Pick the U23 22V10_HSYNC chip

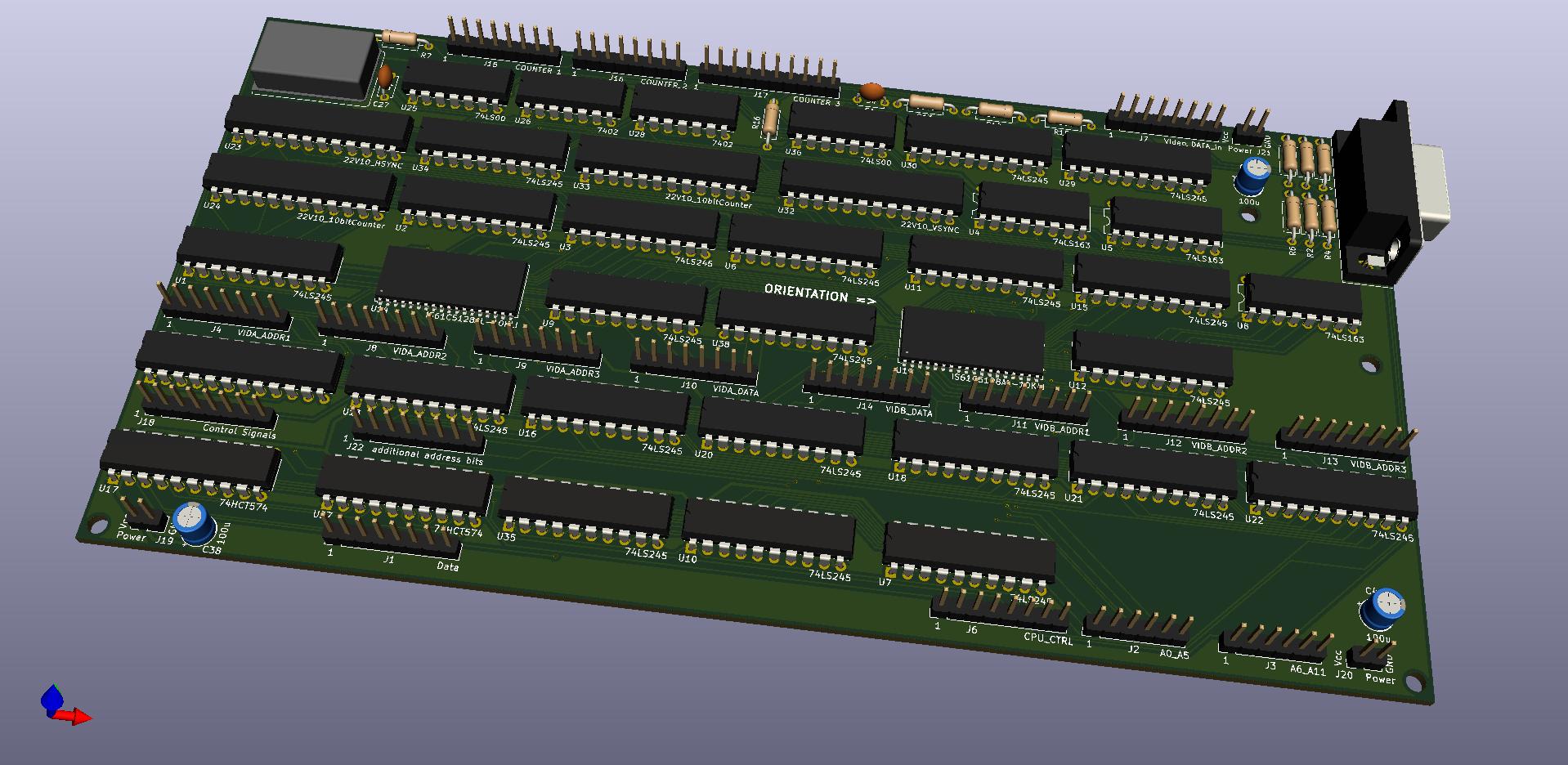[319, 125]
